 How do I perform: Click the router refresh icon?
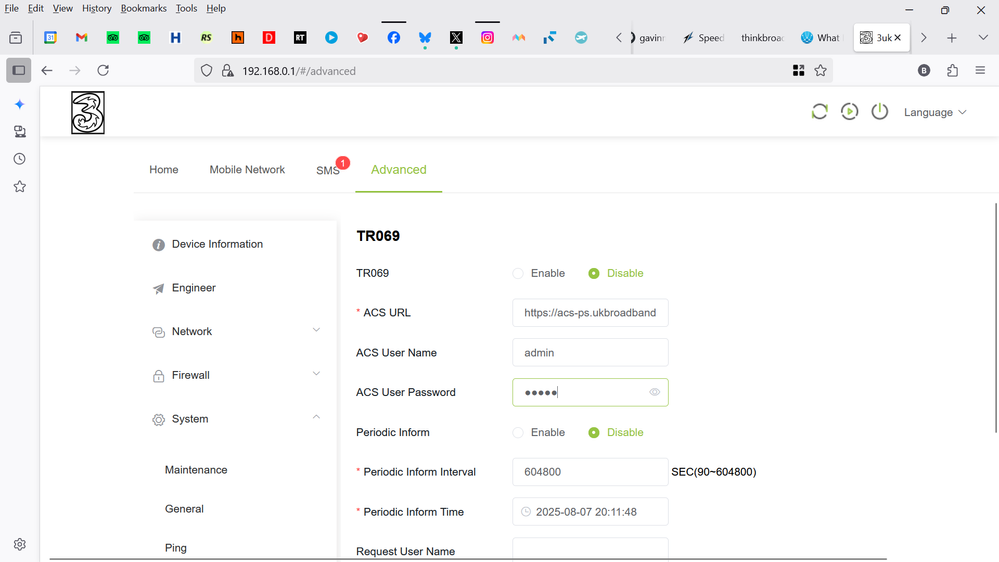pos(819,112)
